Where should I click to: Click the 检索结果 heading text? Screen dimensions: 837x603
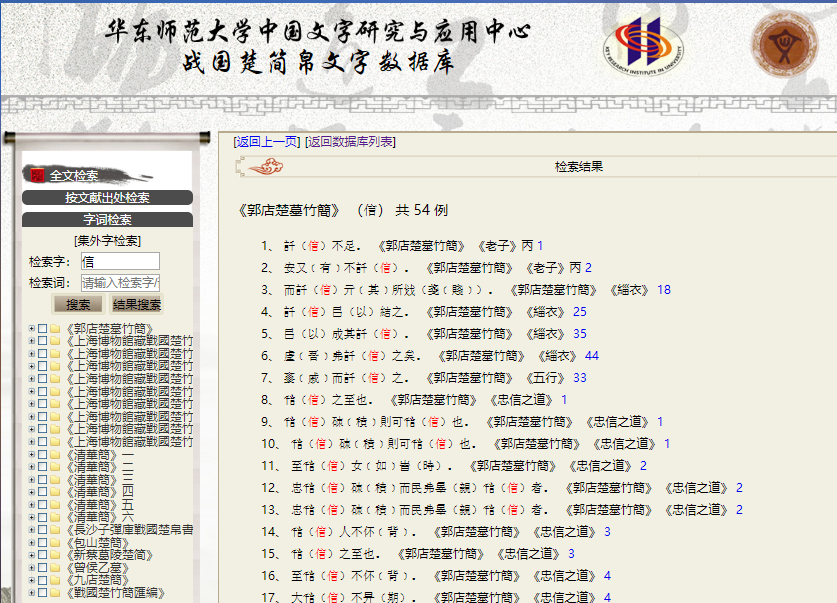click(579, 166)
